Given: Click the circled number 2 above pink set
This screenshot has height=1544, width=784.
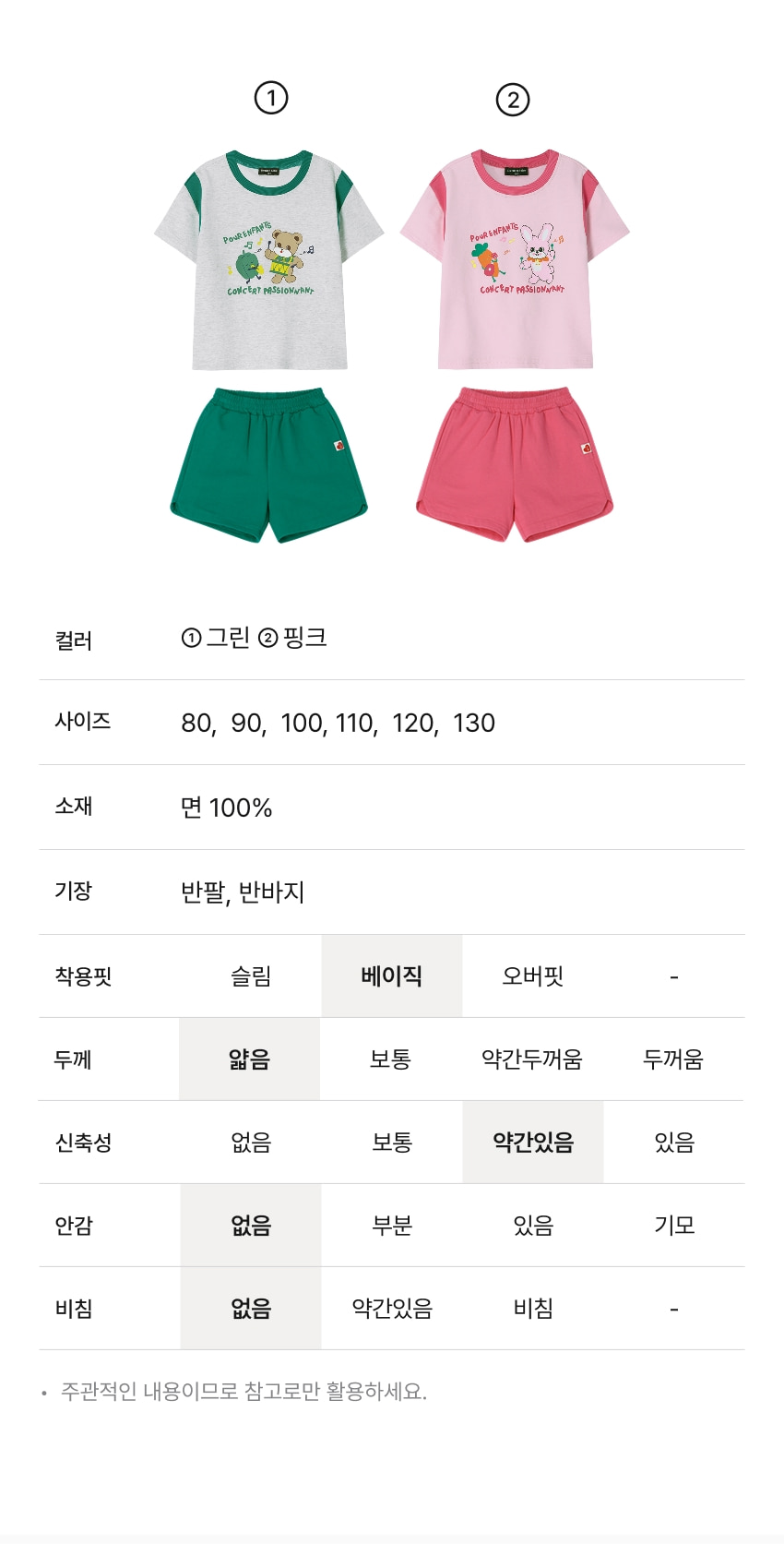Looking at the screenshot, I should (x=513, y=100).
